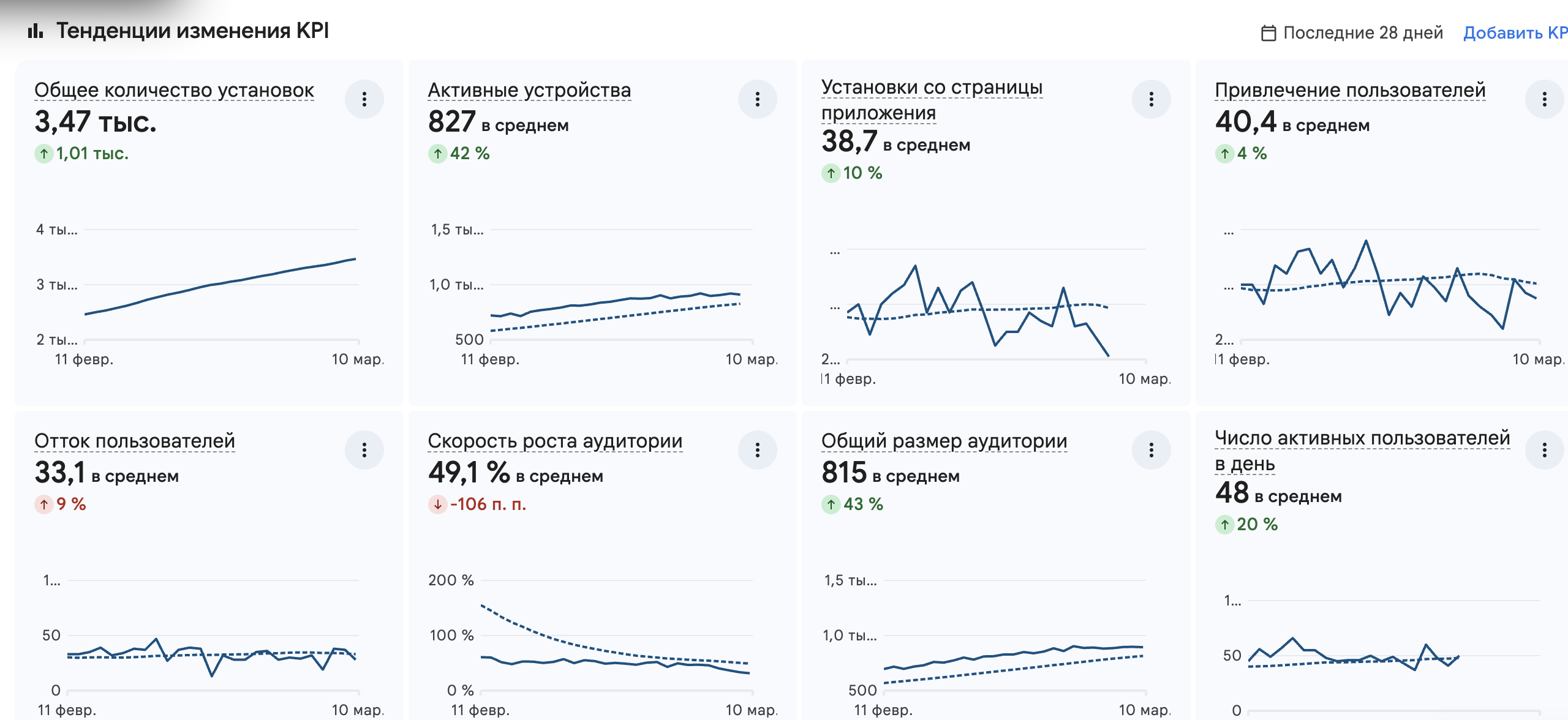Open options menu on Общее количество установок card

click(x=364, y=99)
